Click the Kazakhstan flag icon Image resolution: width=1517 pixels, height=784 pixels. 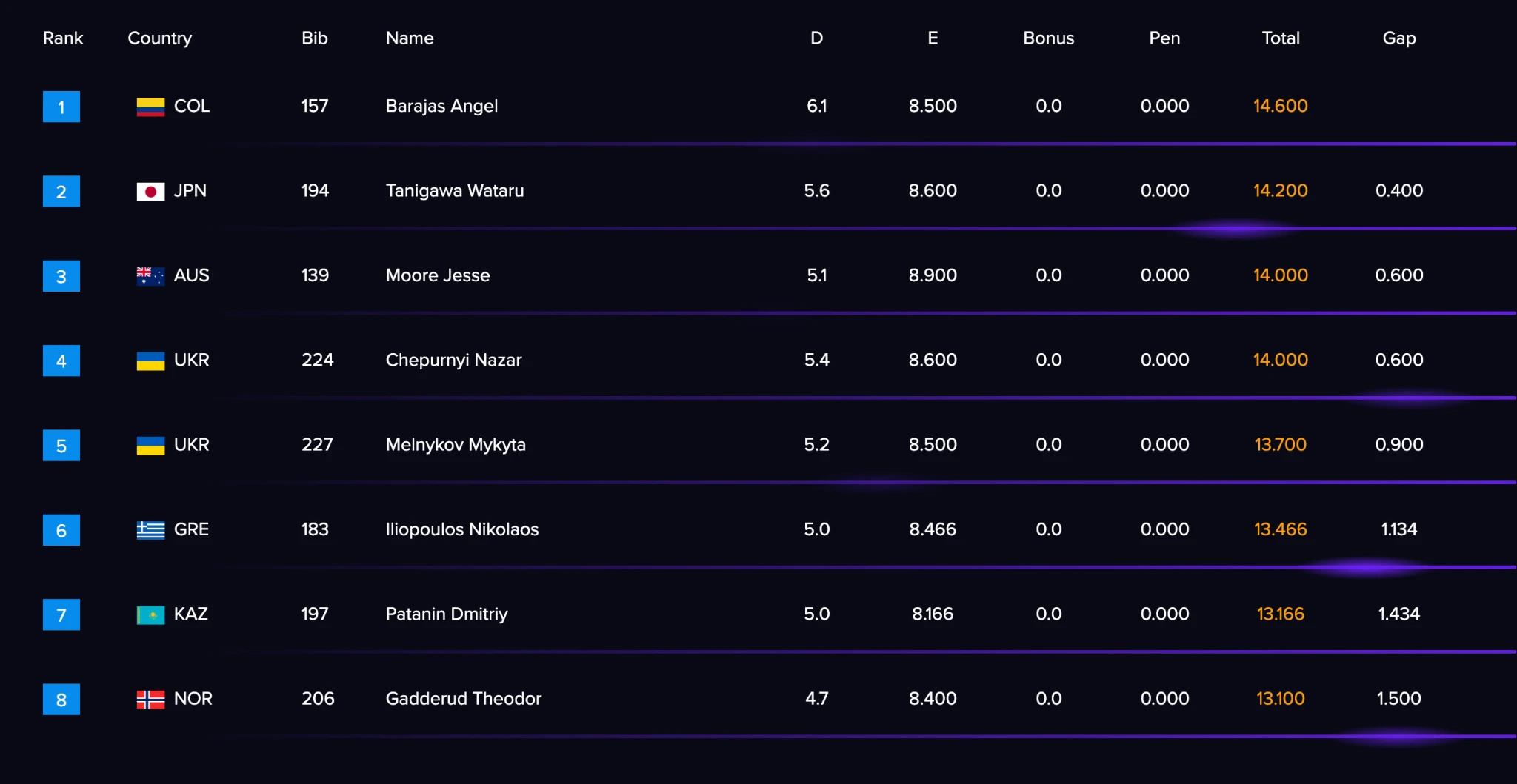[x=150, y=614]
